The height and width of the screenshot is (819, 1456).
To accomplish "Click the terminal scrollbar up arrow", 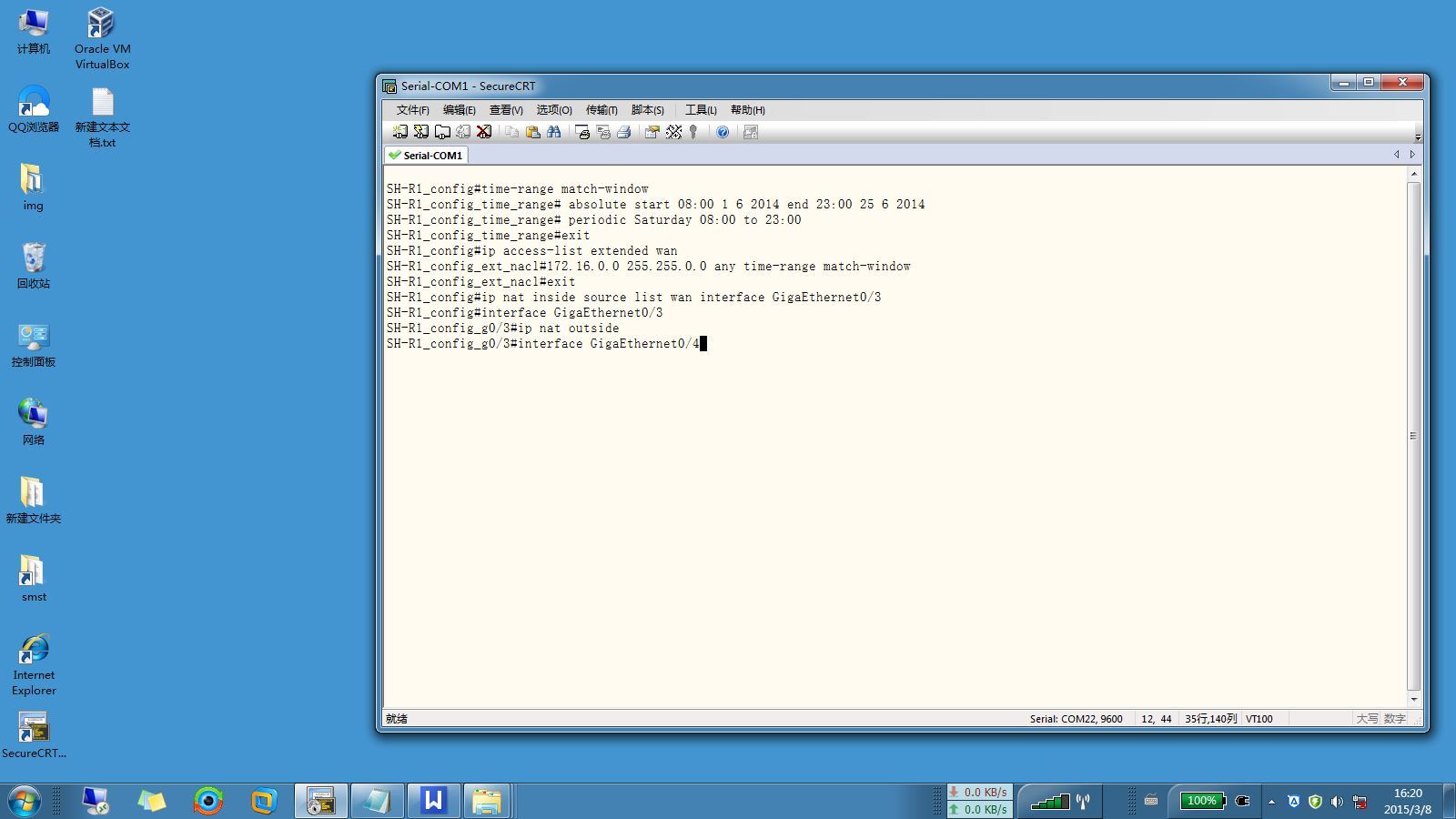I will click(x=1413, y=174).
